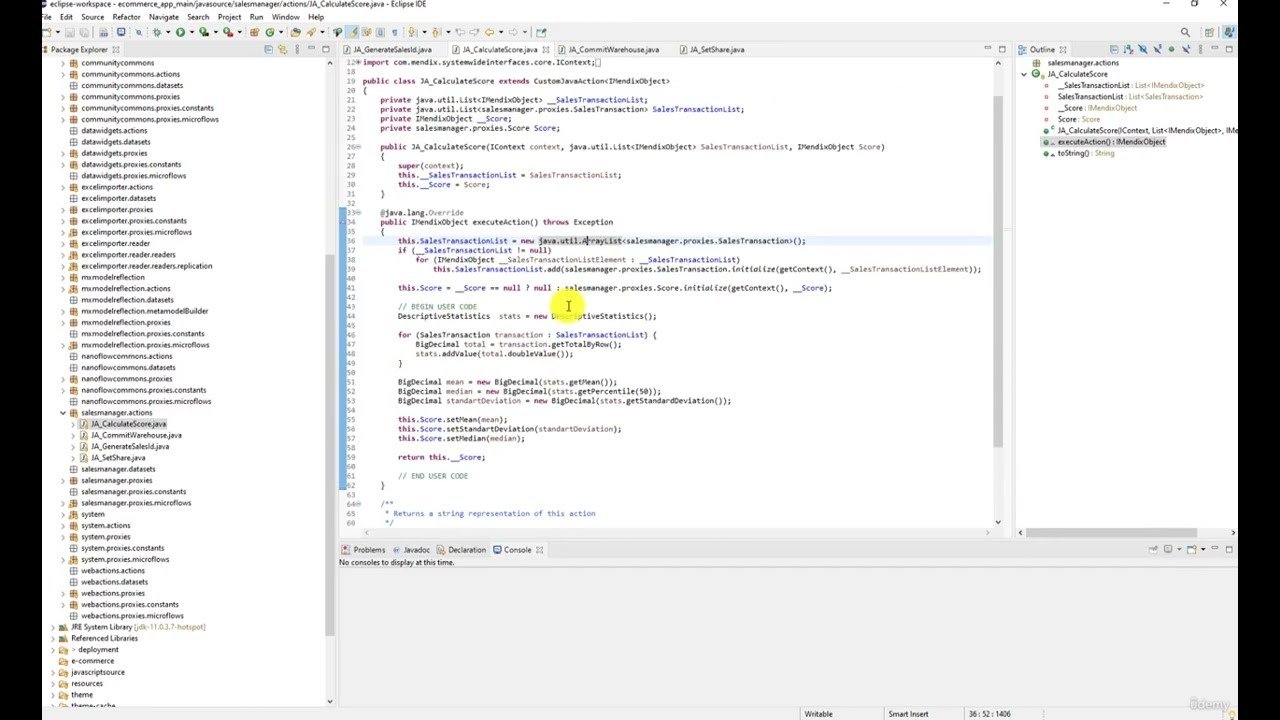The image size is (1280, 720).
Task: Click the Debug toolbar button
Action: coord(158,32)
